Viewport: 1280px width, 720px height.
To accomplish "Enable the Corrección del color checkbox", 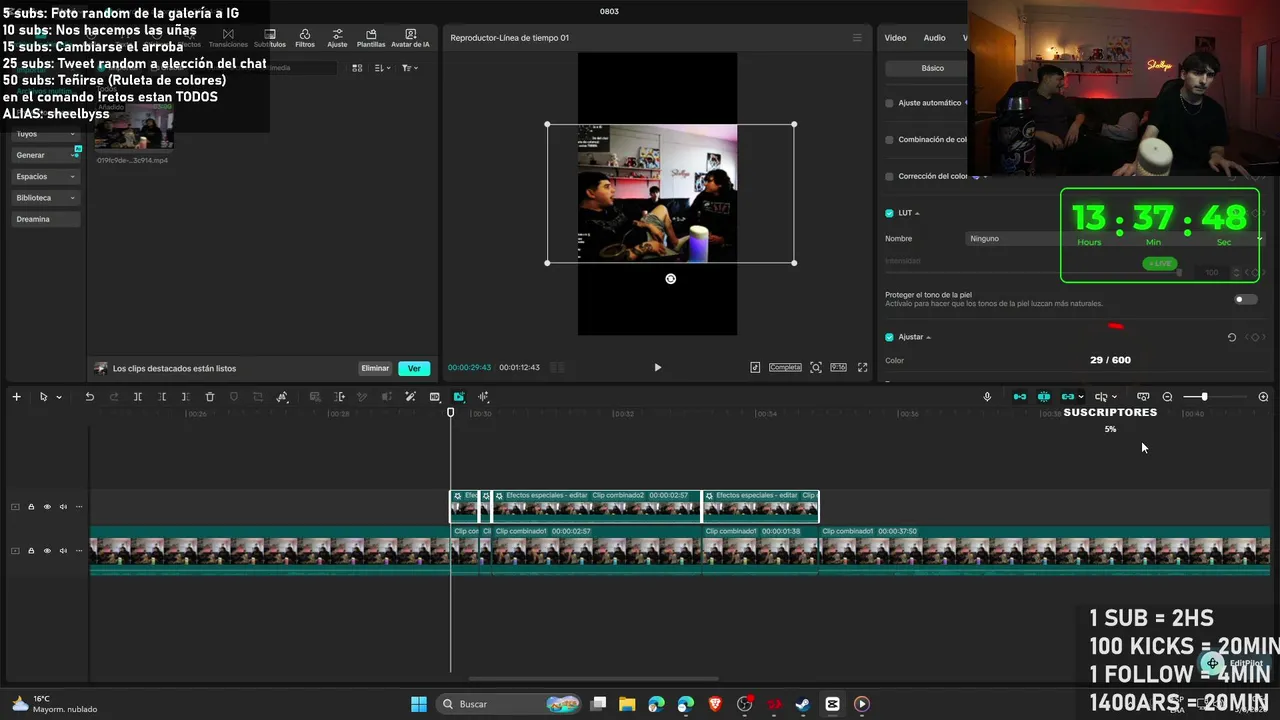I will click(x=889, y=176).
